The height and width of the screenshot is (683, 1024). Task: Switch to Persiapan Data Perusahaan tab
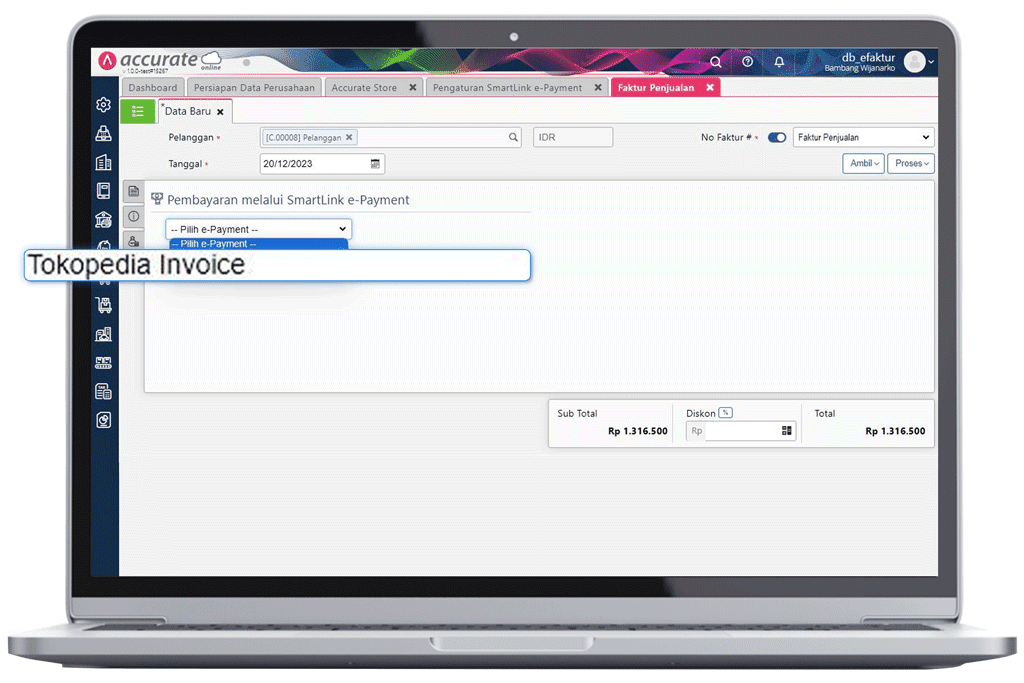[x=254, y=87]
